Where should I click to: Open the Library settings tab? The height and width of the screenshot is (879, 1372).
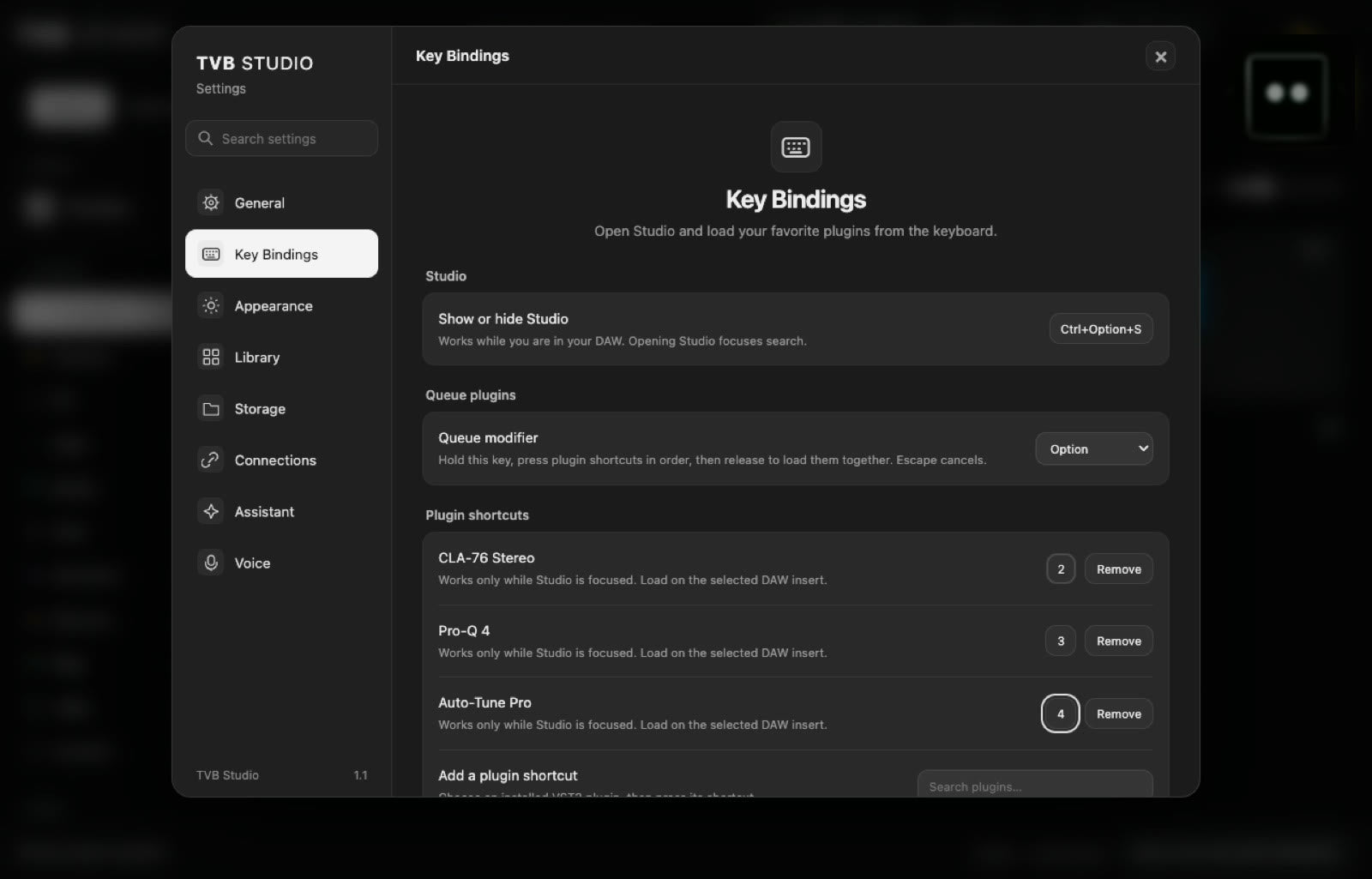click(x=281, y=357)
